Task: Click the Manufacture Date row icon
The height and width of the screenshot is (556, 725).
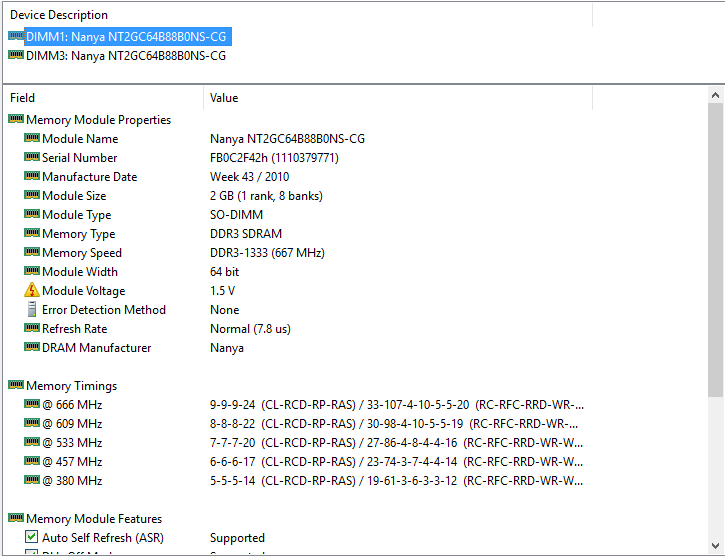Action: pos(31,176)
